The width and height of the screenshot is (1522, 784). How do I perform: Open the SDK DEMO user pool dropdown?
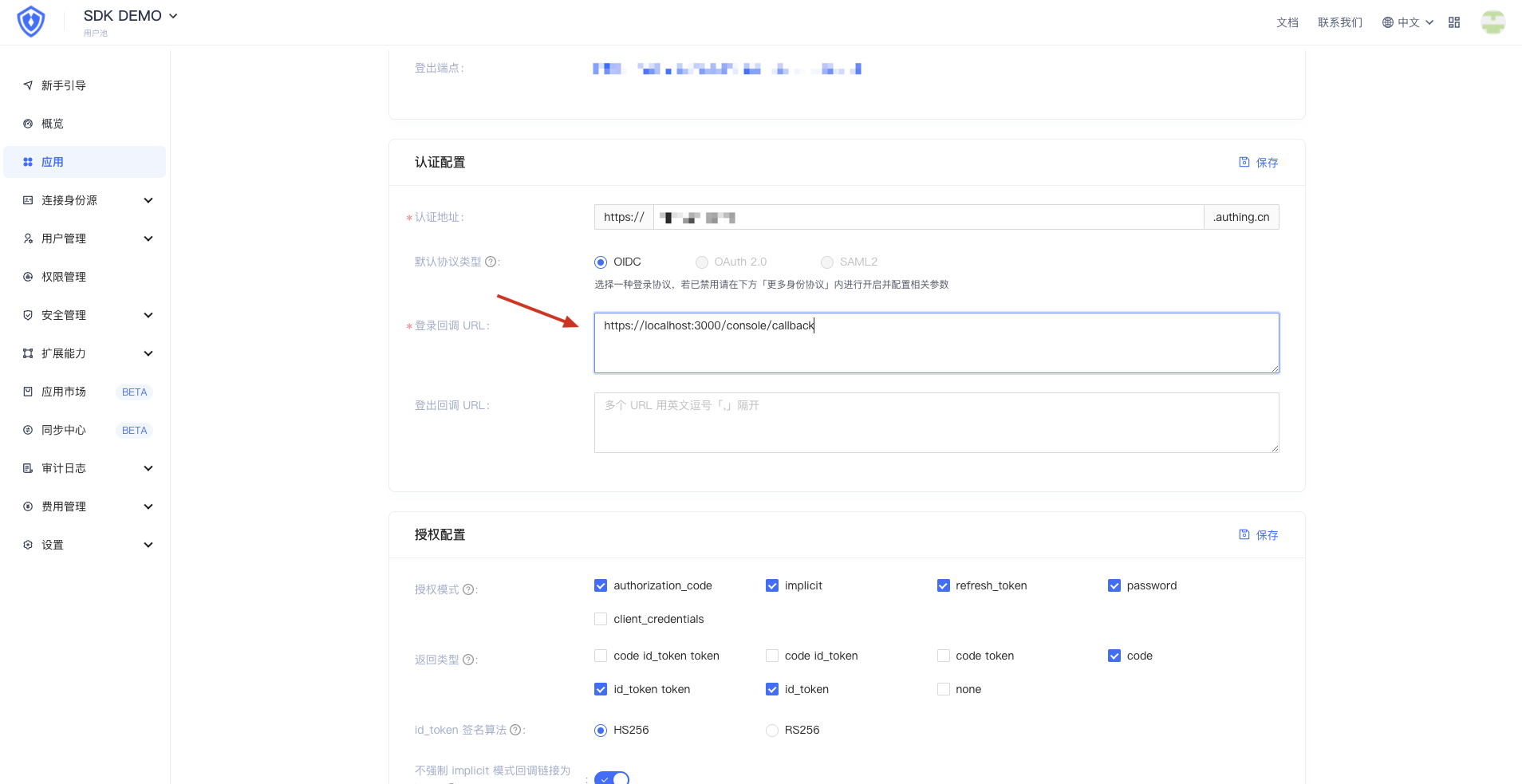tap(131, 16)
